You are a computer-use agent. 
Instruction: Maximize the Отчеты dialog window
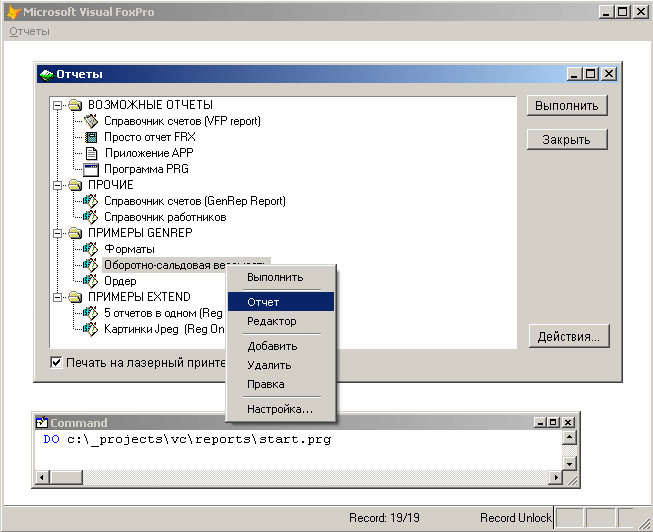(x=591, y=74)
